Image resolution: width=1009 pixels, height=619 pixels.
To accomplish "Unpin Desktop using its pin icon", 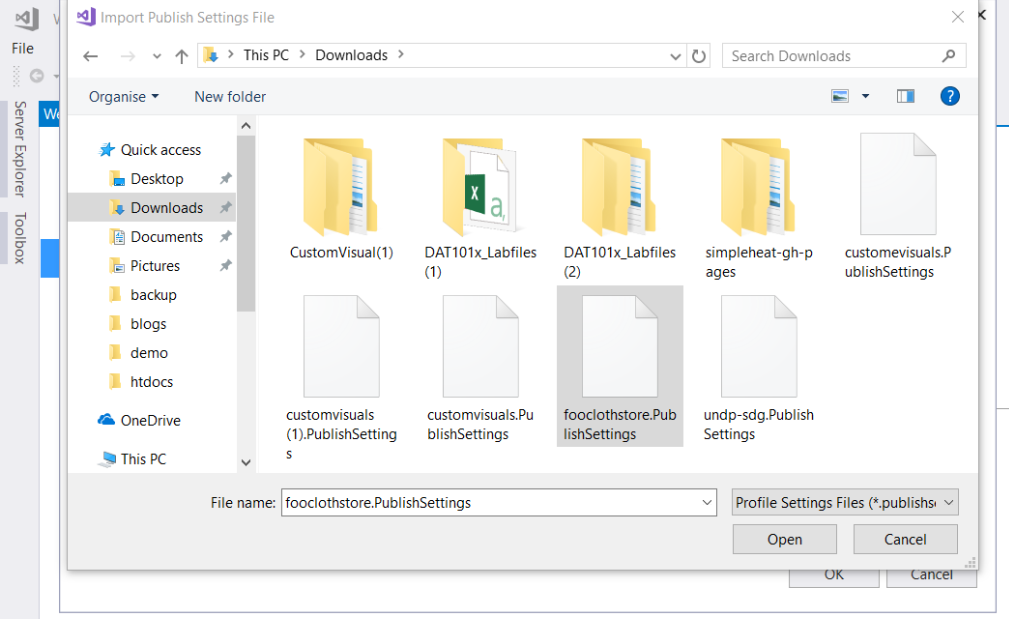I will point(225,179).
